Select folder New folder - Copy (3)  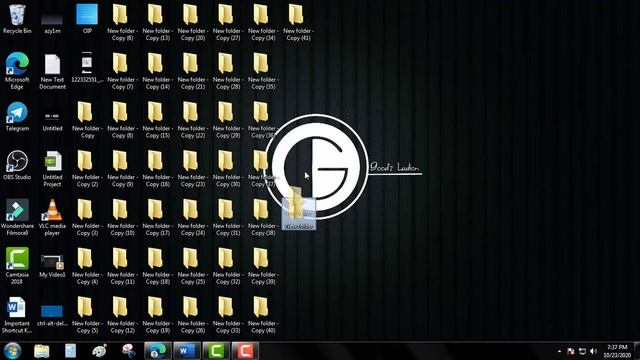(87, 217)
